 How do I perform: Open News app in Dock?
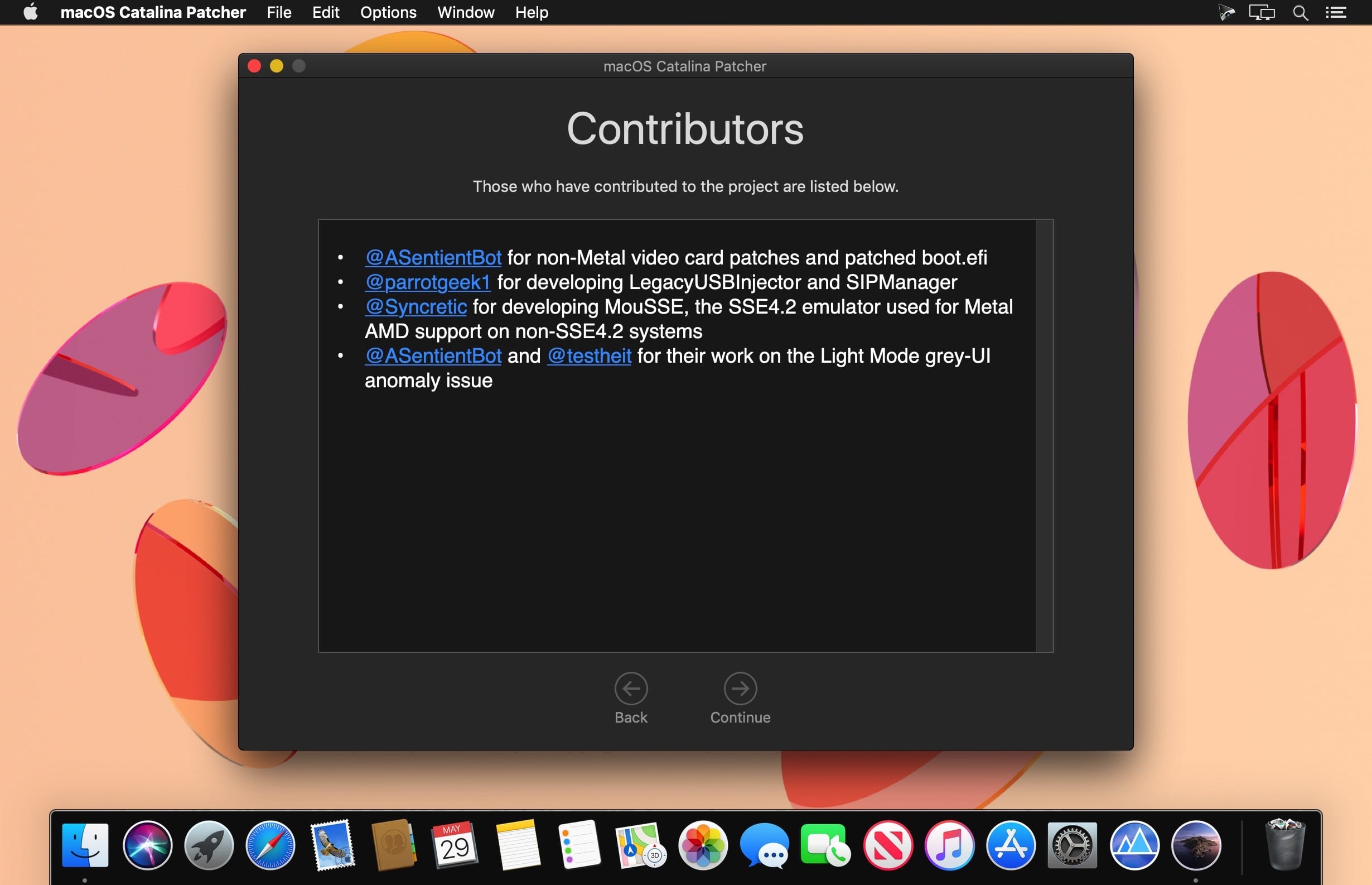[888, 845]
